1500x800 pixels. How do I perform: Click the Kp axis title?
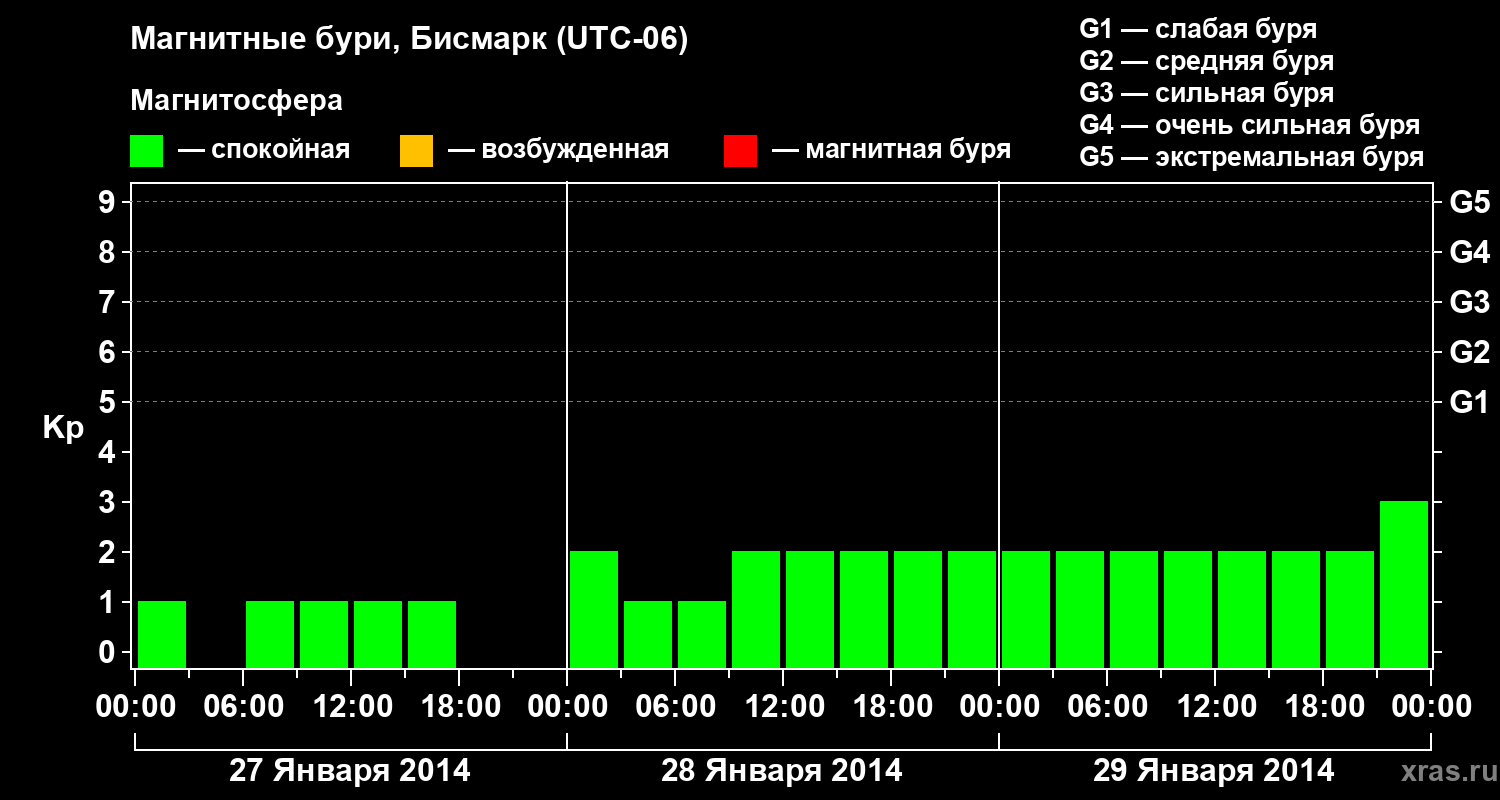coord(63,427)
